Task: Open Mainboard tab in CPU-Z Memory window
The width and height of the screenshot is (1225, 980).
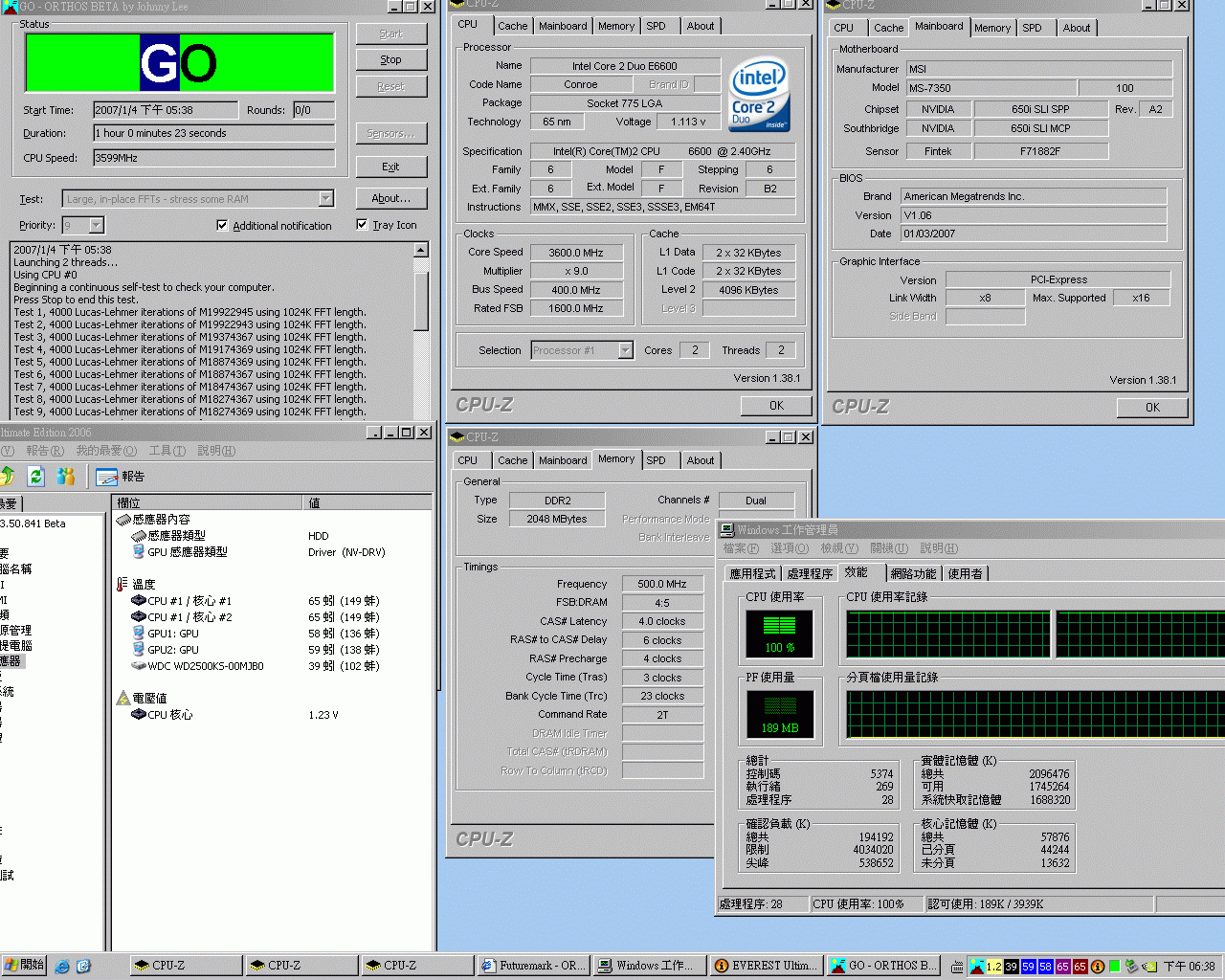Action: [563, 460]
